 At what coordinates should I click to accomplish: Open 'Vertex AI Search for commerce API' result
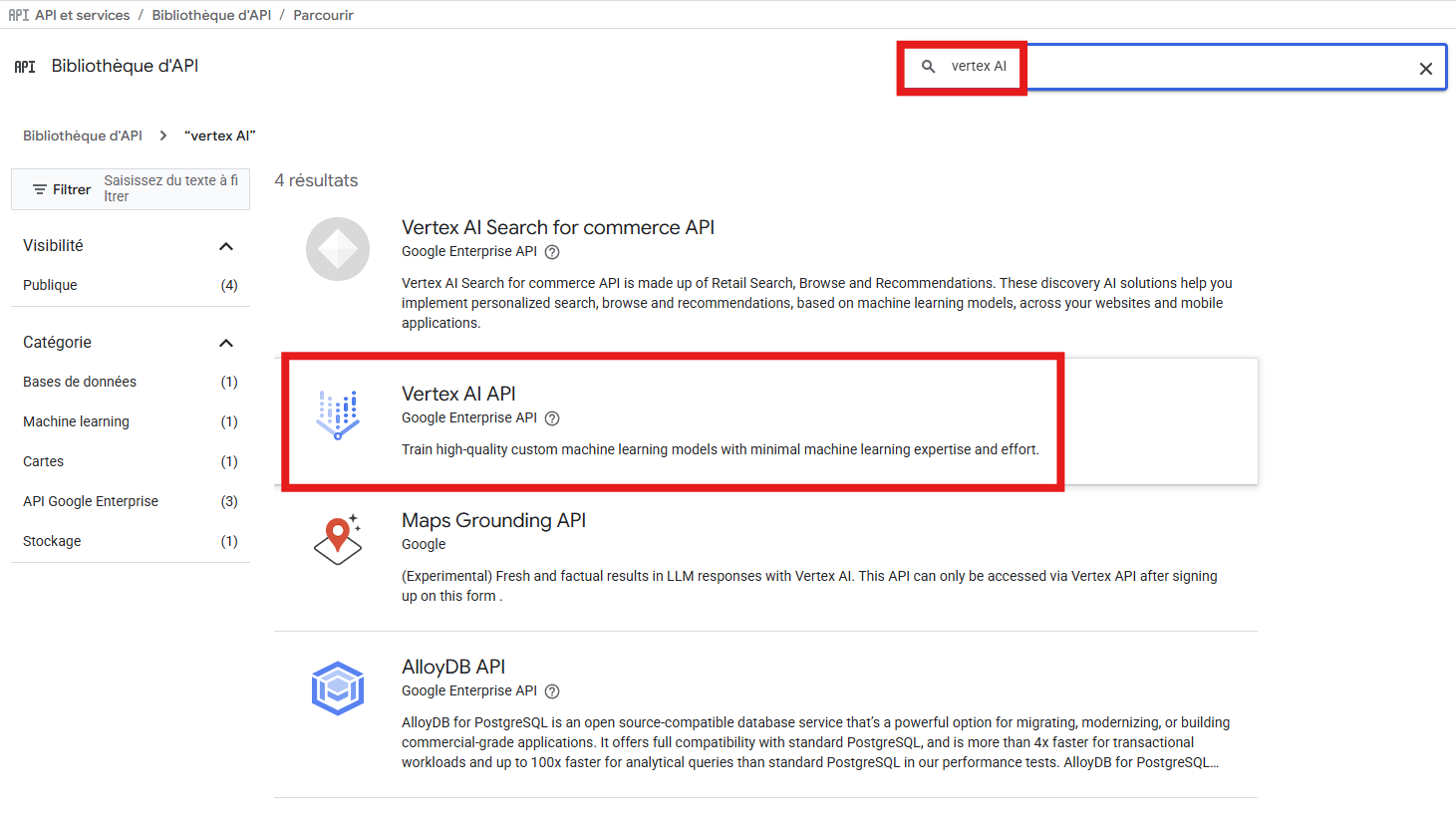(558, 227)
